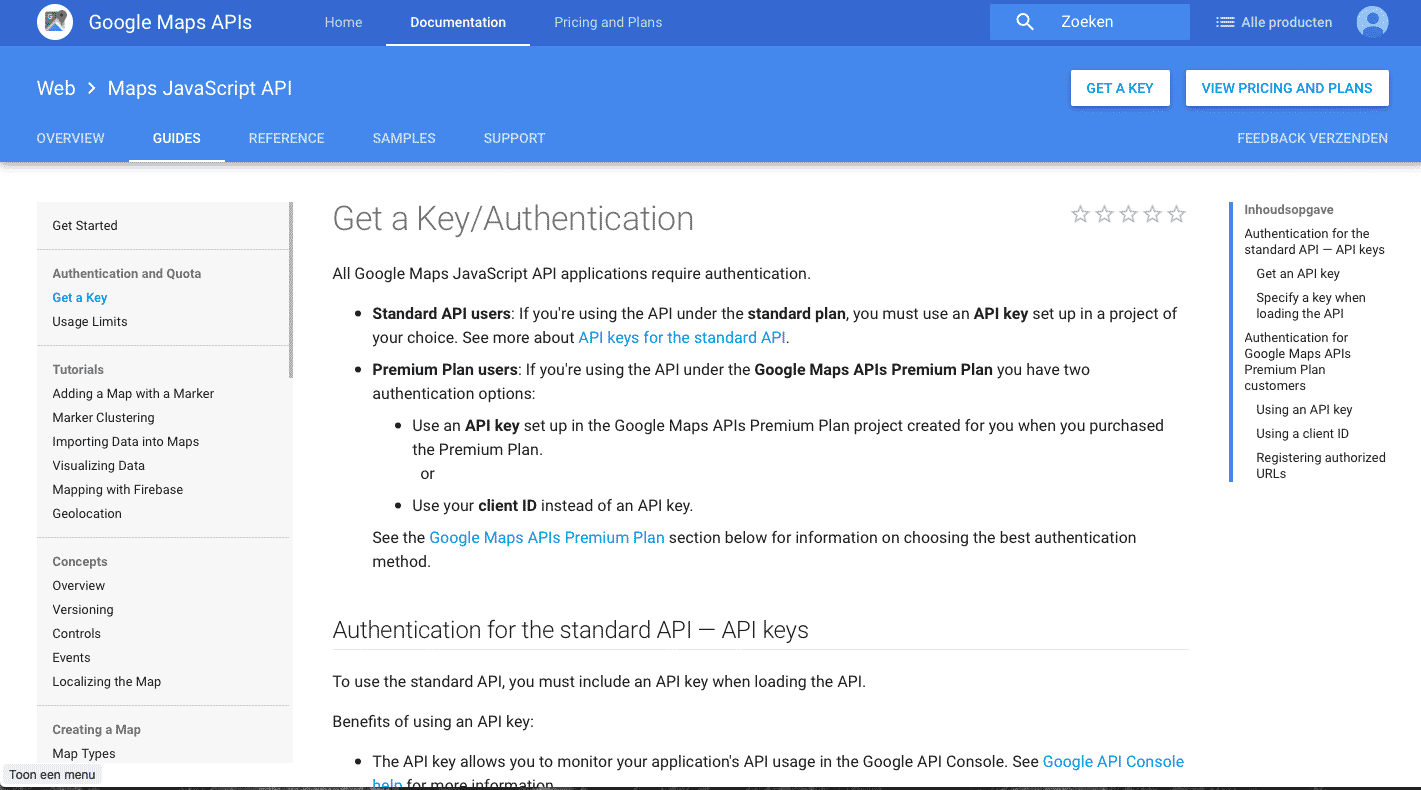Rate the page five stars
The width and height of the screenshot is (1421, 790).
[x=1177, y=214]
